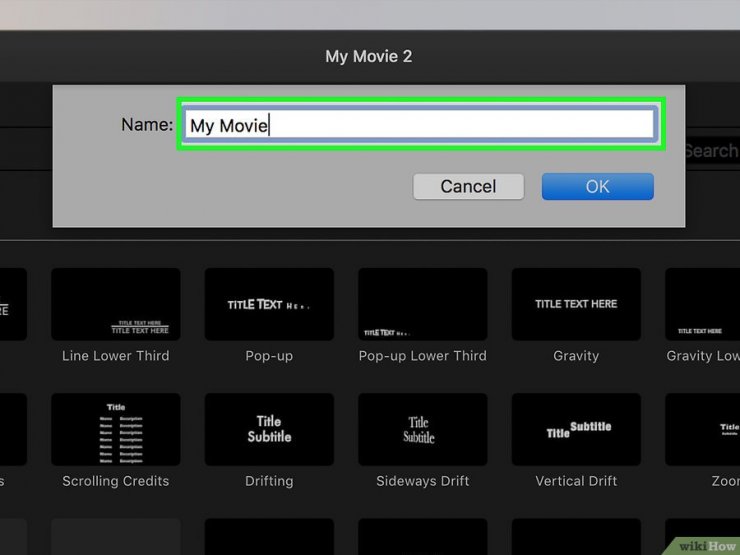Click the 'My Movie 2' window title
The image size is (740, 555).
click(x=369, y=57)
